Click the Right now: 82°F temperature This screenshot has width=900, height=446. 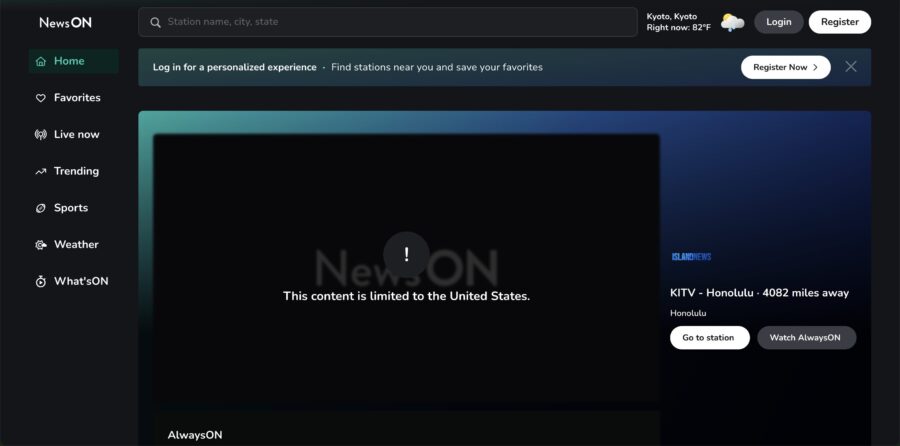pos(678,28)
